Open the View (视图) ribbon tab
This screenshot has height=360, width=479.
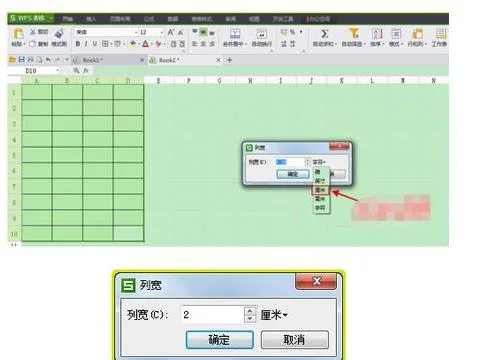point(254,19)
